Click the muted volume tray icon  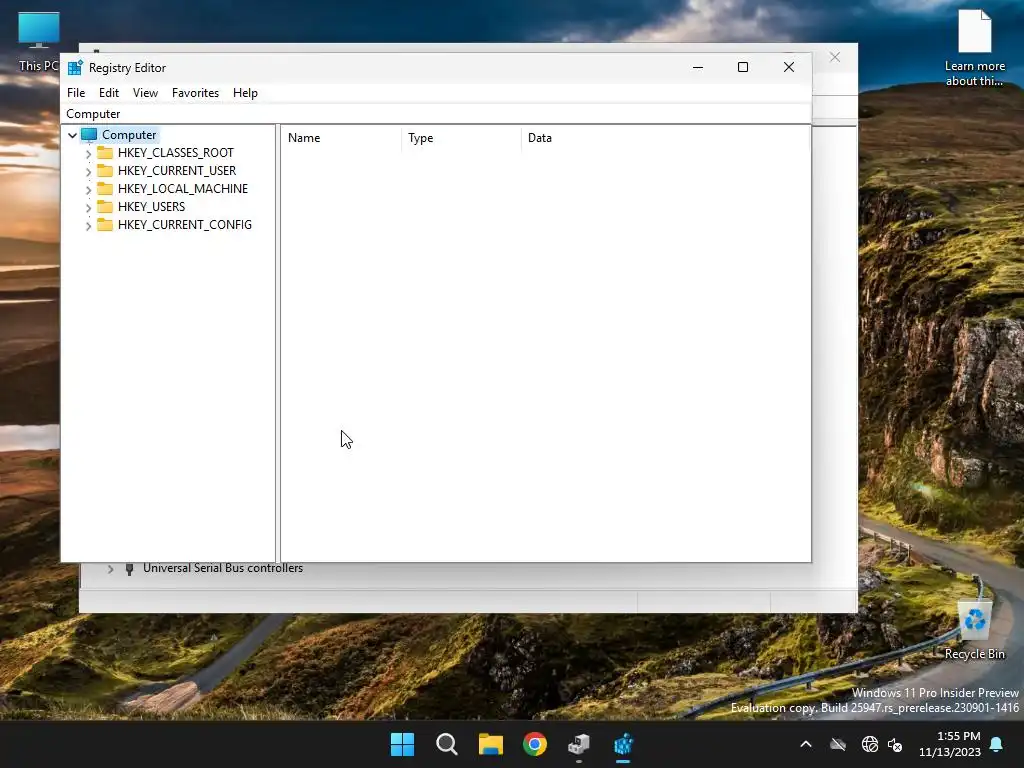pyautogui.click(x=895, y=744)
